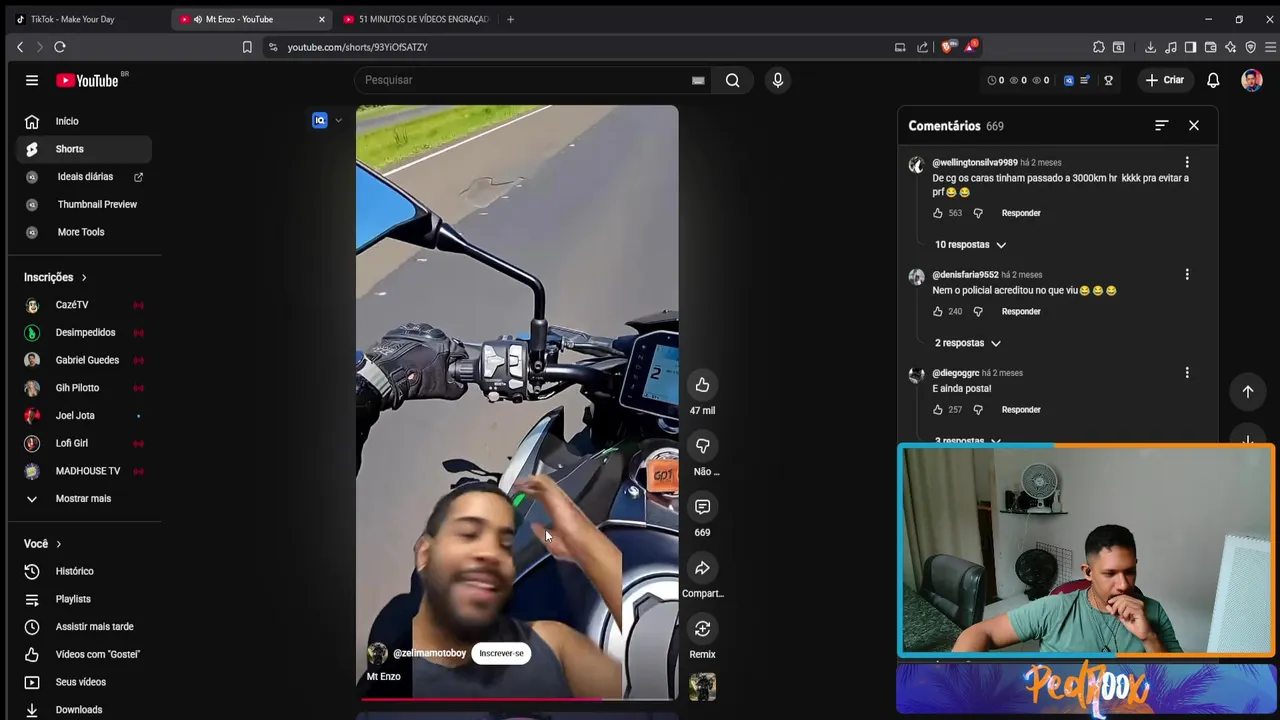Open Playlists in sidebar
This screenshot has height=720, width=1280.
pyautogui.click(x=83, y=599)
